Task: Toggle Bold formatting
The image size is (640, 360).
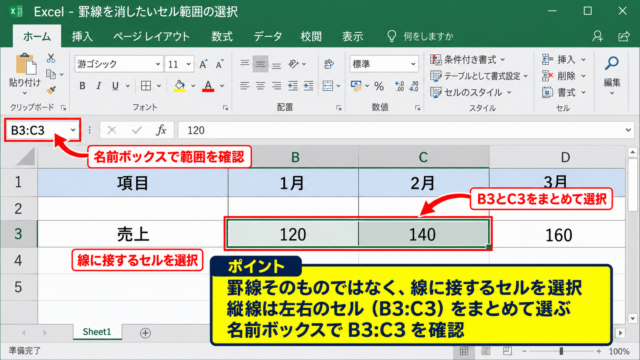Action: pyautogui.click(x=82, y=86)
